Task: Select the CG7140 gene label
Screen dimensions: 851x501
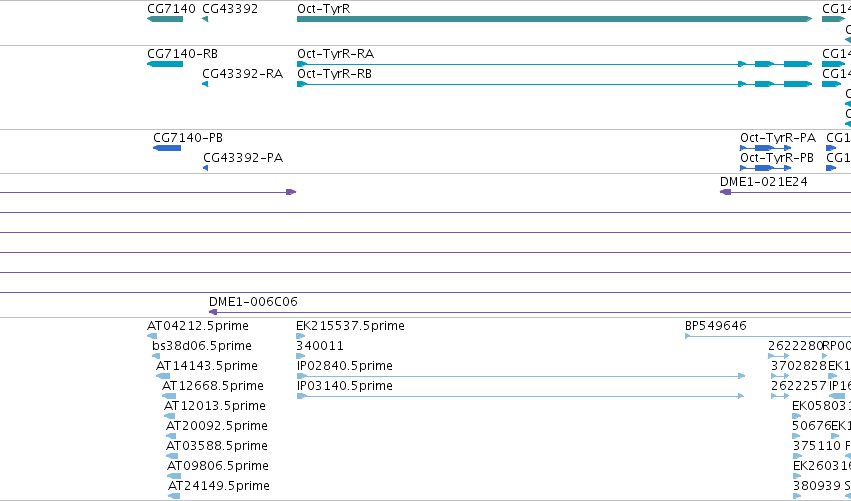Action: coord(171,9)
